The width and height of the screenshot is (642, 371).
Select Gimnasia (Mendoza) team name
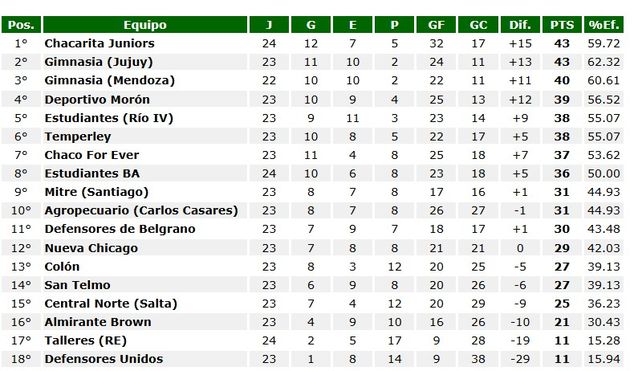[x=110, y=80]
